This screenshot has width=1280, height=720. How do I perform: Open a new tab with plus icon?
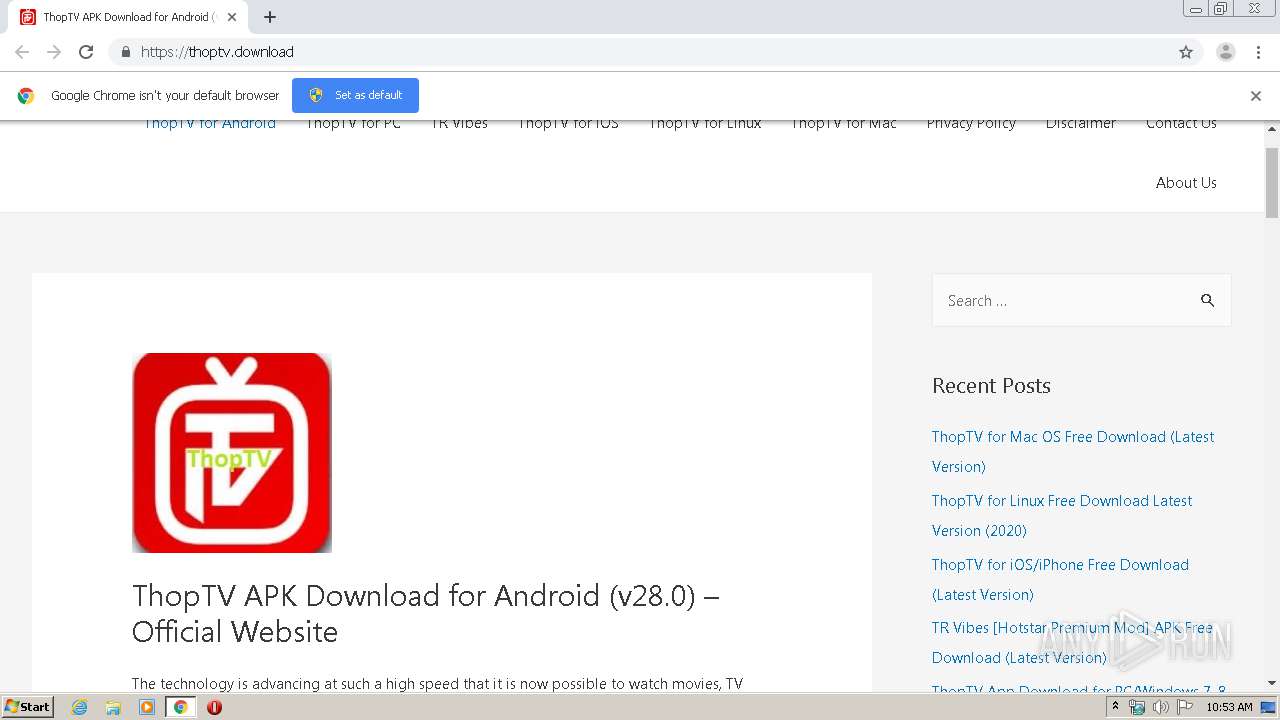(x=270, y=17)
